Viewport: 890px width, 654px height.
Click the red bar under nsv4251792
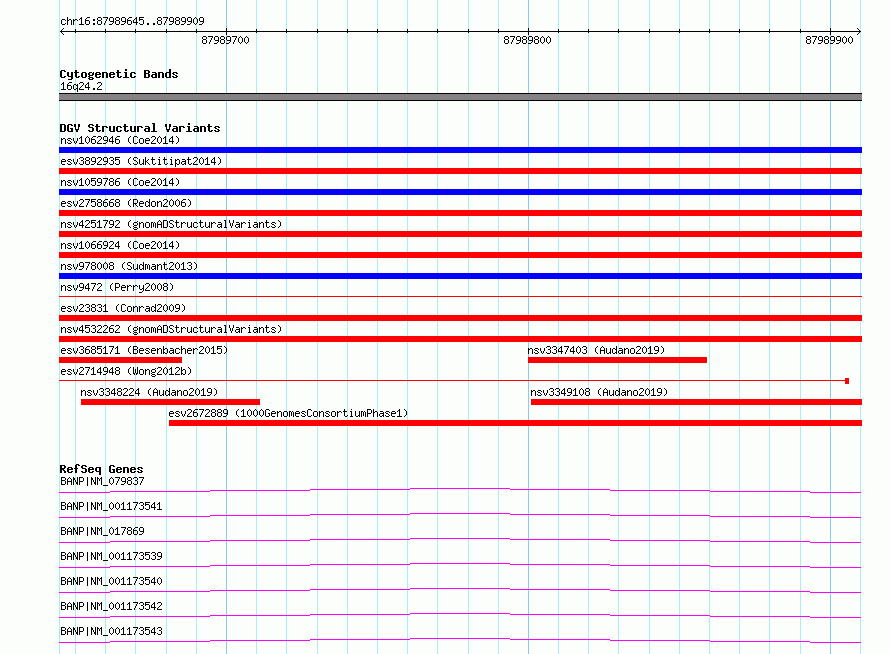tap(460, 234)
